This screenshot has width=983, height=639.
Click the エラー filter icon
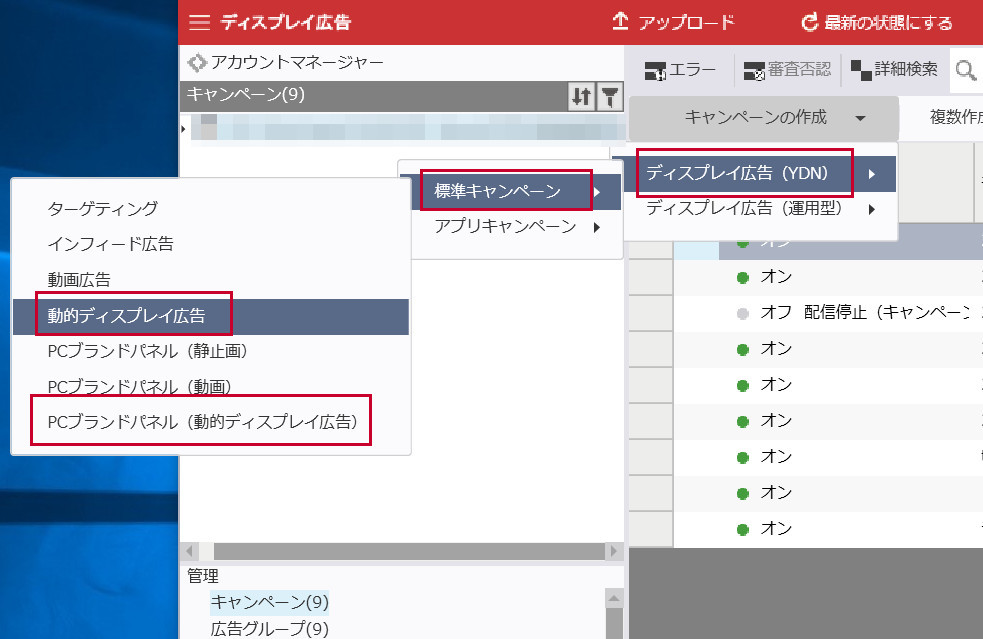coord(655,71)
